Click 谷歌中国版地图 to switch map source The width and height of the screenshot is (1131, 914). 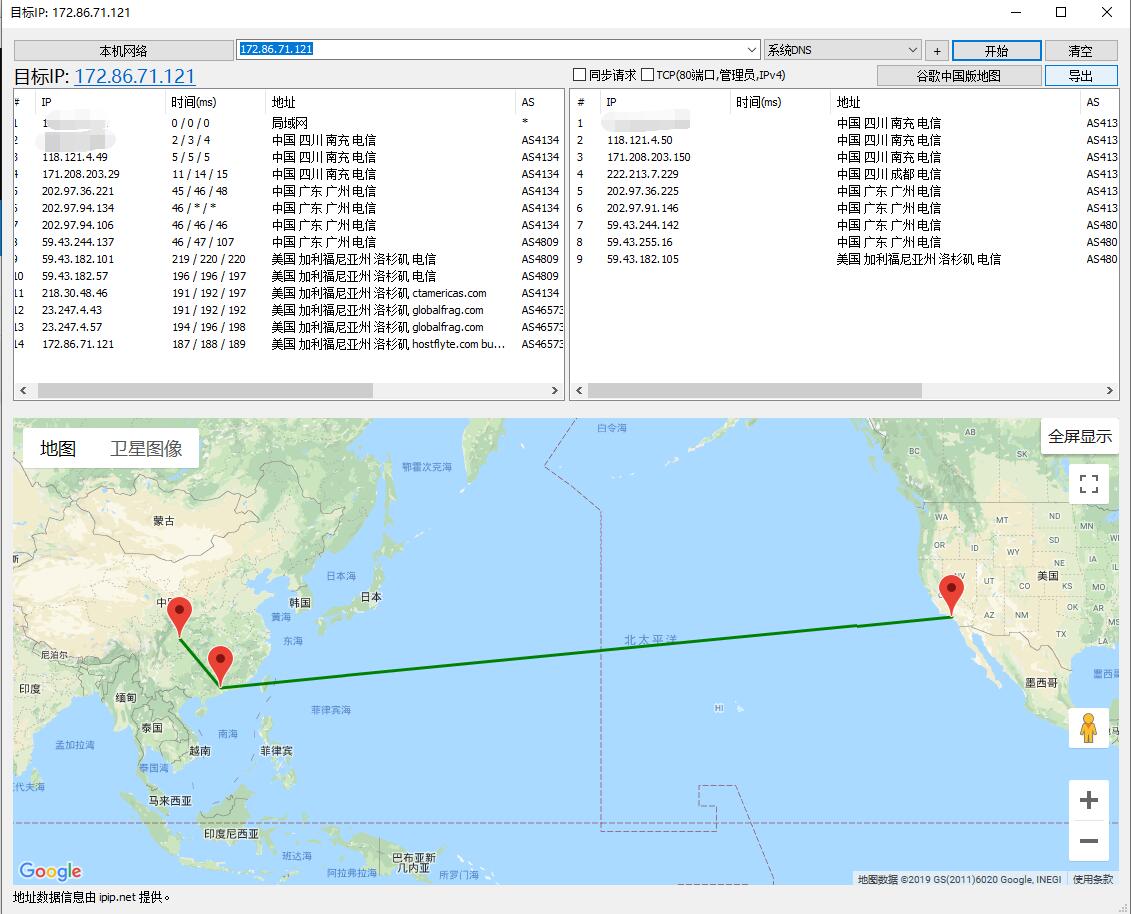point(959,75)
